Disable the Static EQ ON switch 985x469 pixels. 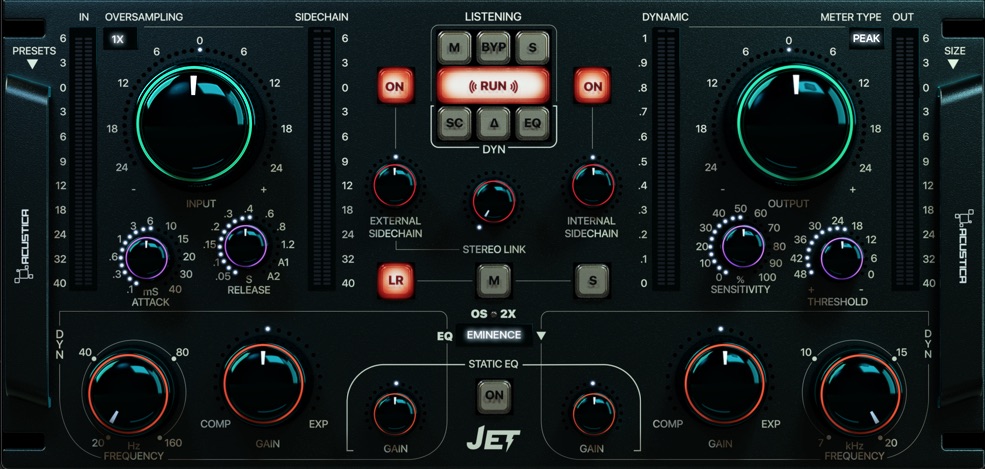coord(493,395)
